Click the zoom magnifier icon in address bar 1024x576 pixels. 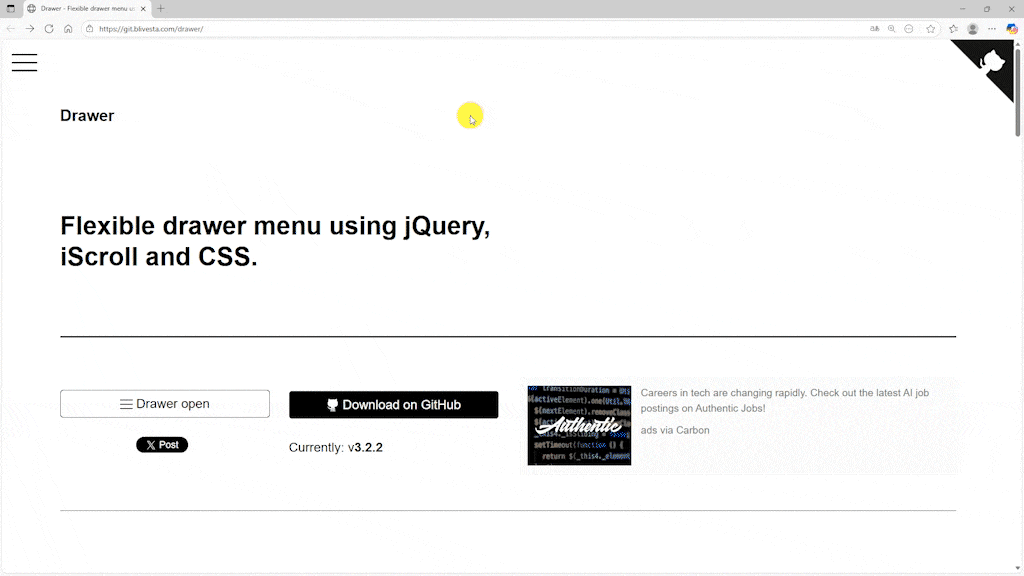coord(892,29)
